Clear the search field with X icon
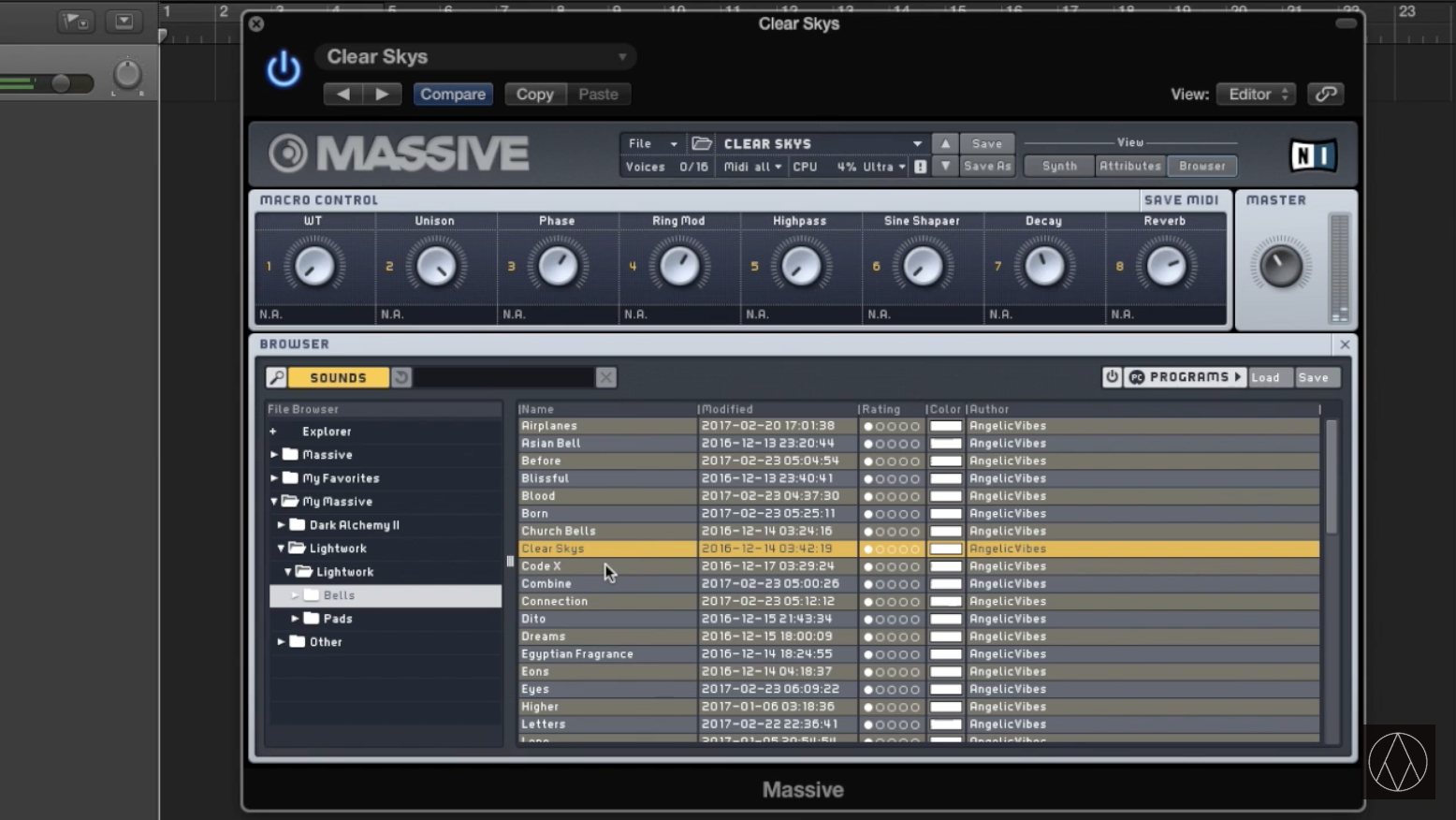Viewport: 1456px width, 820px height. point(605,377)
